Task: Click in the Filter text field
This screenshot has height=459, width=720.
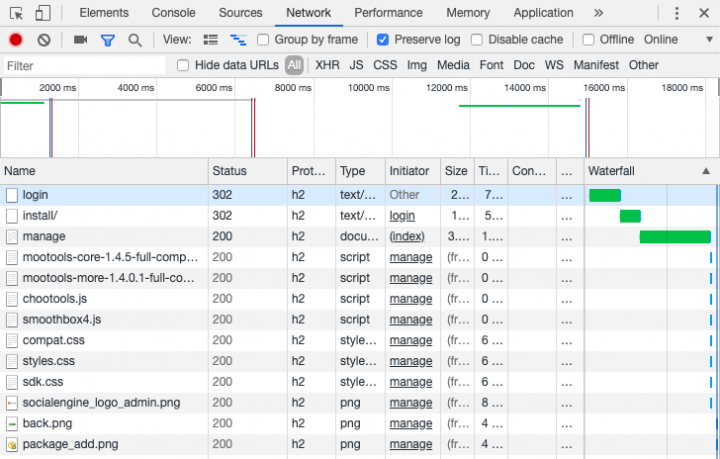Action: coord(84,66)
